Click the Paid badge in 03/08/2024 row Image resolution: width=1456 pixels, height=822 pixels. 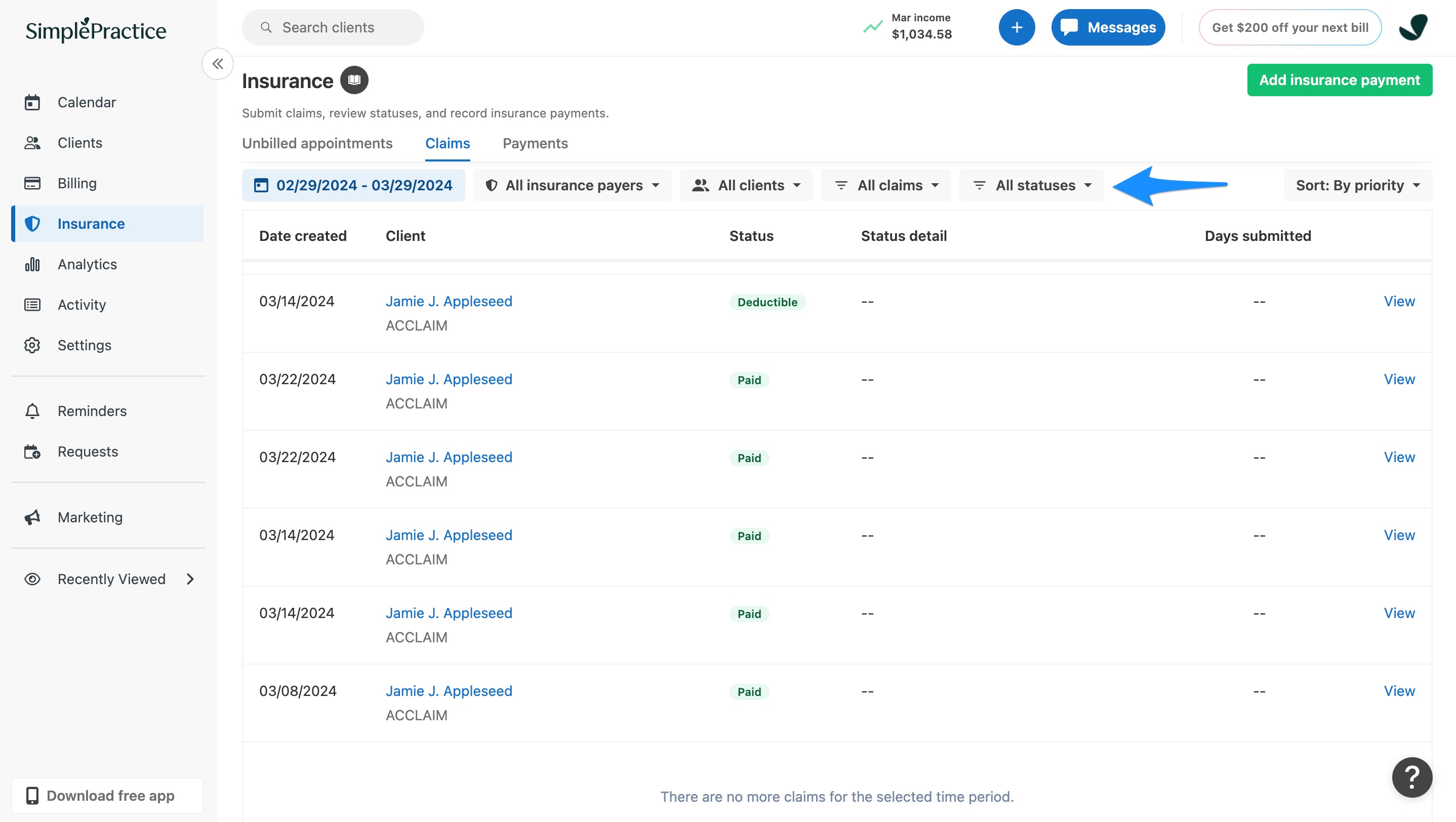click(x=749, y=691)
